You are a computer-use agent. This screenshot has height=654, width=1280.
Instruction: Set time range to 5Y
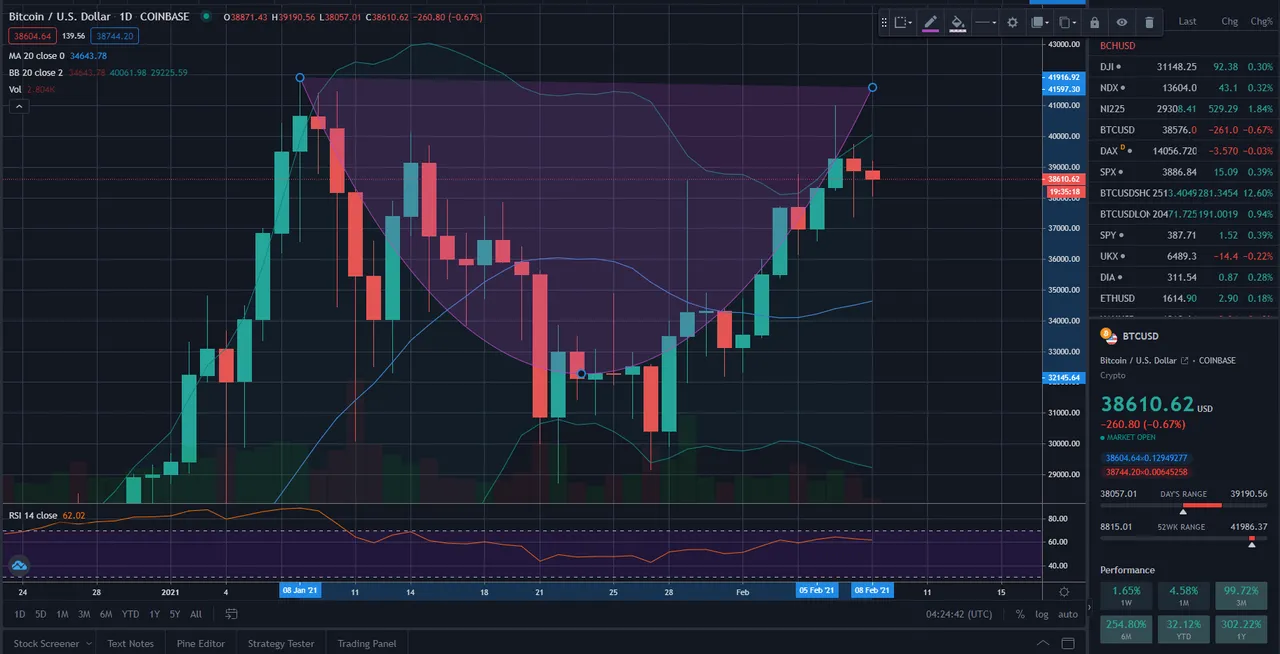point(175,614)
